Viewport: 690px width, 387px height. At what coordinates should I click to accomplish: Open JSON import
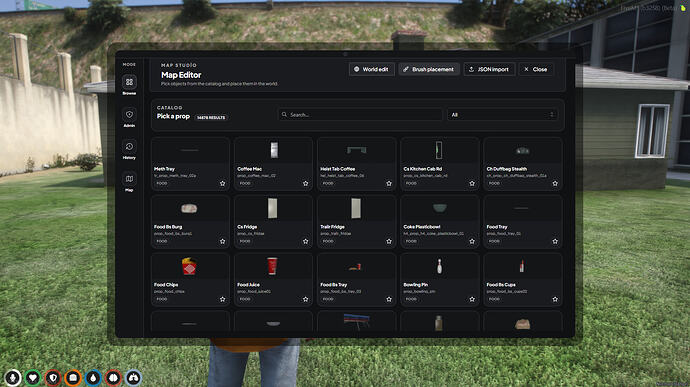coord(489,69)
